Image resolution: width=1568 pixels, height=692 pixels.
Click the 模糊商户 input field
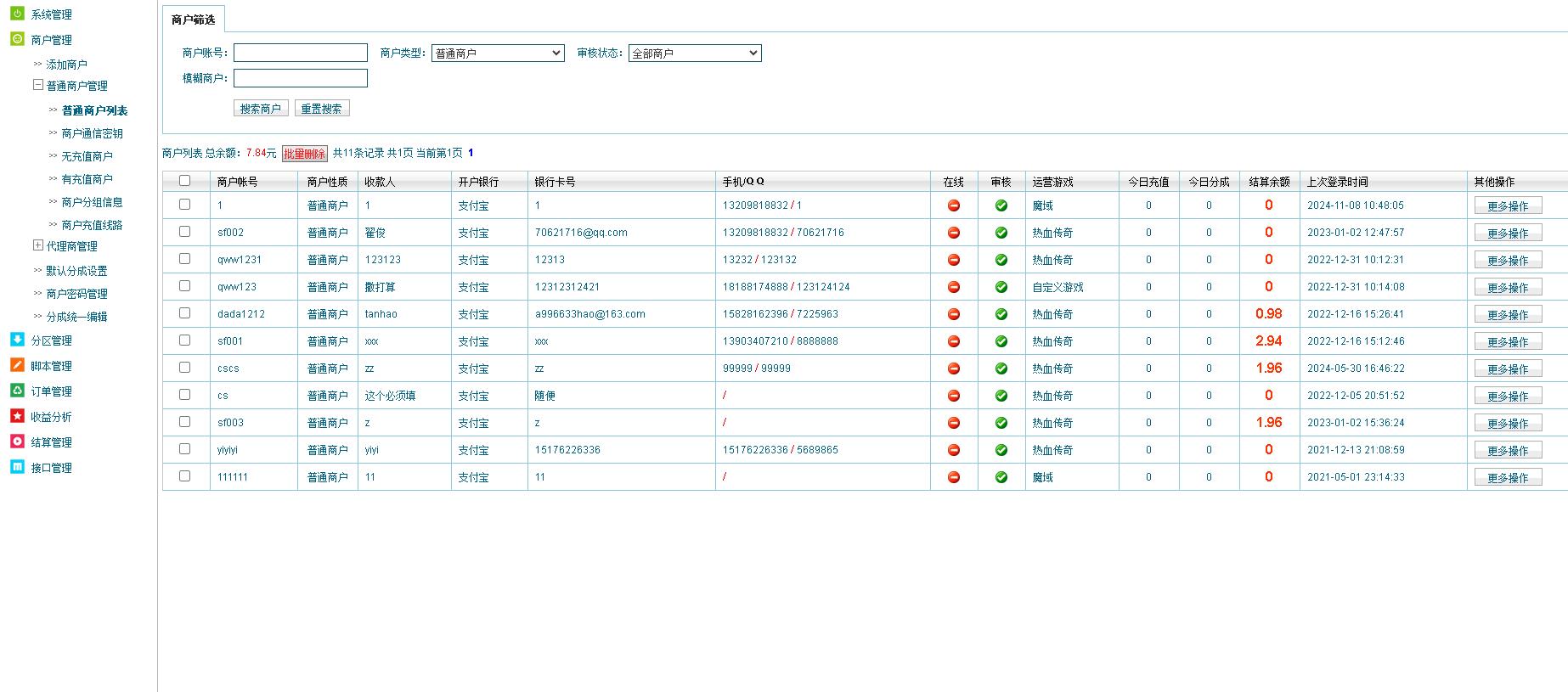tap(301, 78)
